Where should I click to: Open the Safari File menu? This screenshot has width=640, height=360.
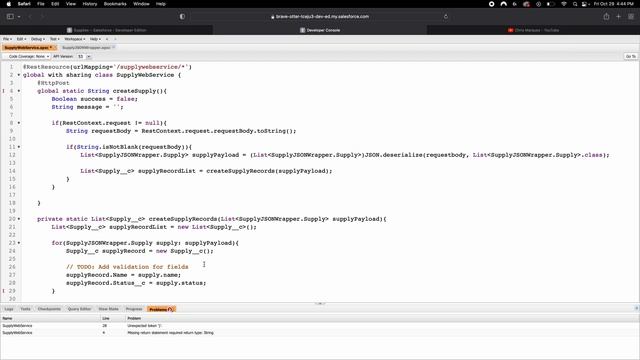coord(41,4)
